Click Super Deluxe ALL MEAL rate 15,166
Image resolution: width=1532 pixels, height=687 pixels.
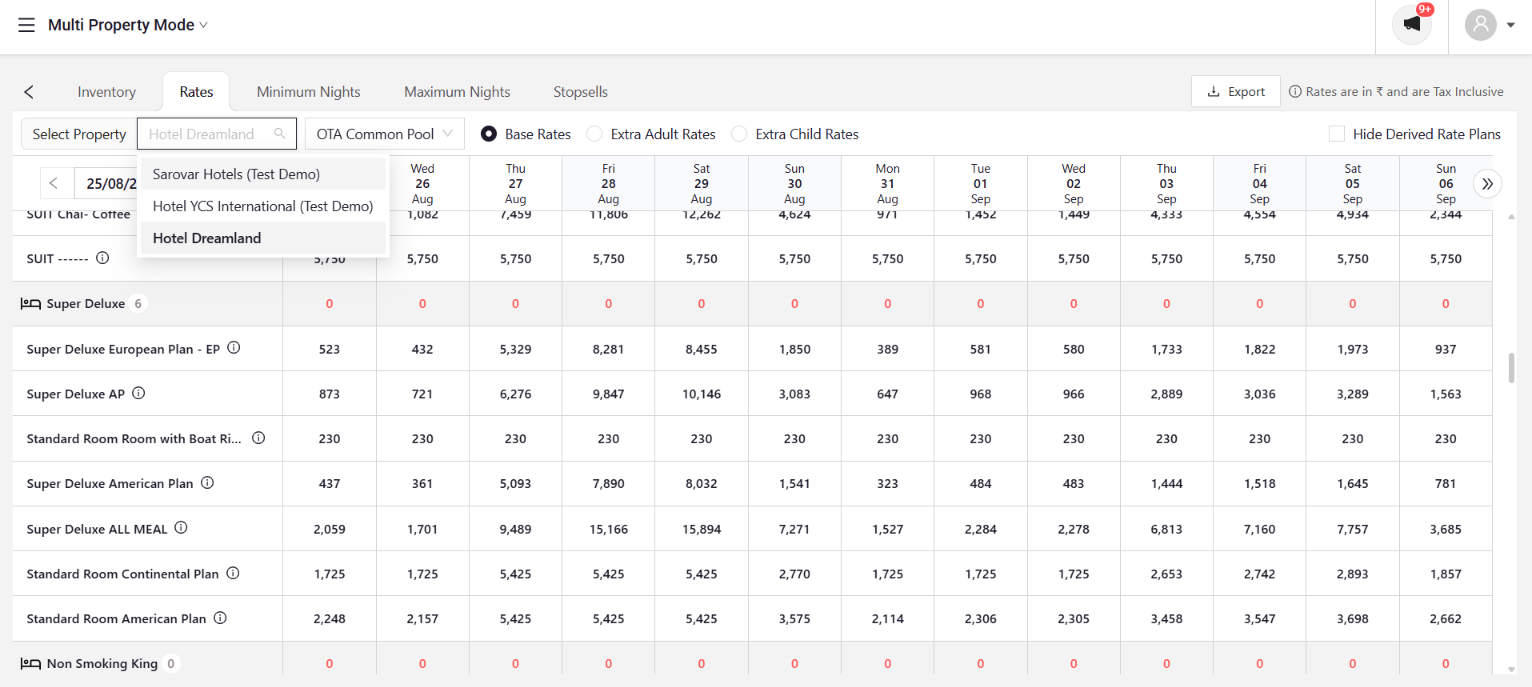coord(608,529)
